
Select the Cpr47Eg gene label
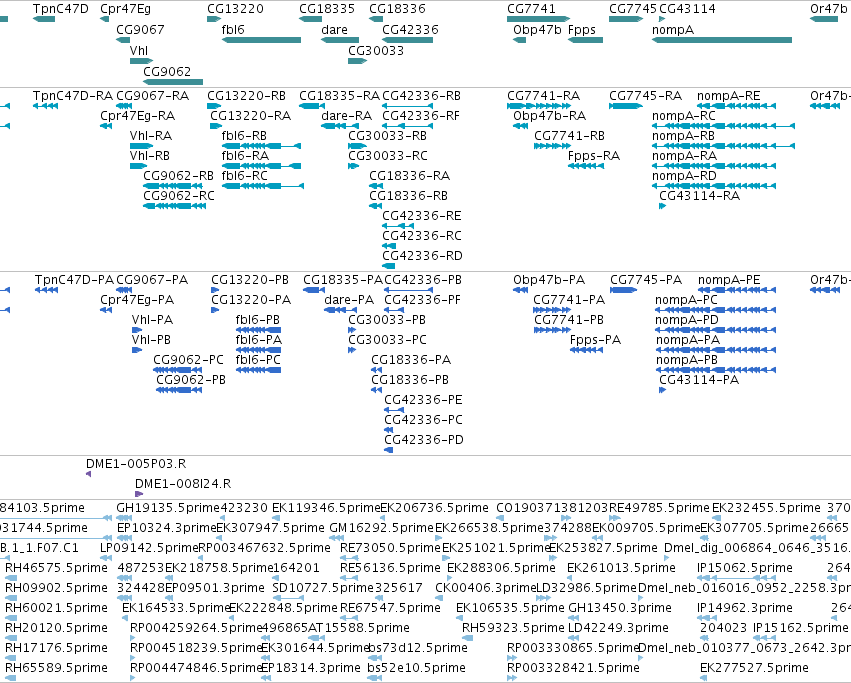[x=126, y=9]
